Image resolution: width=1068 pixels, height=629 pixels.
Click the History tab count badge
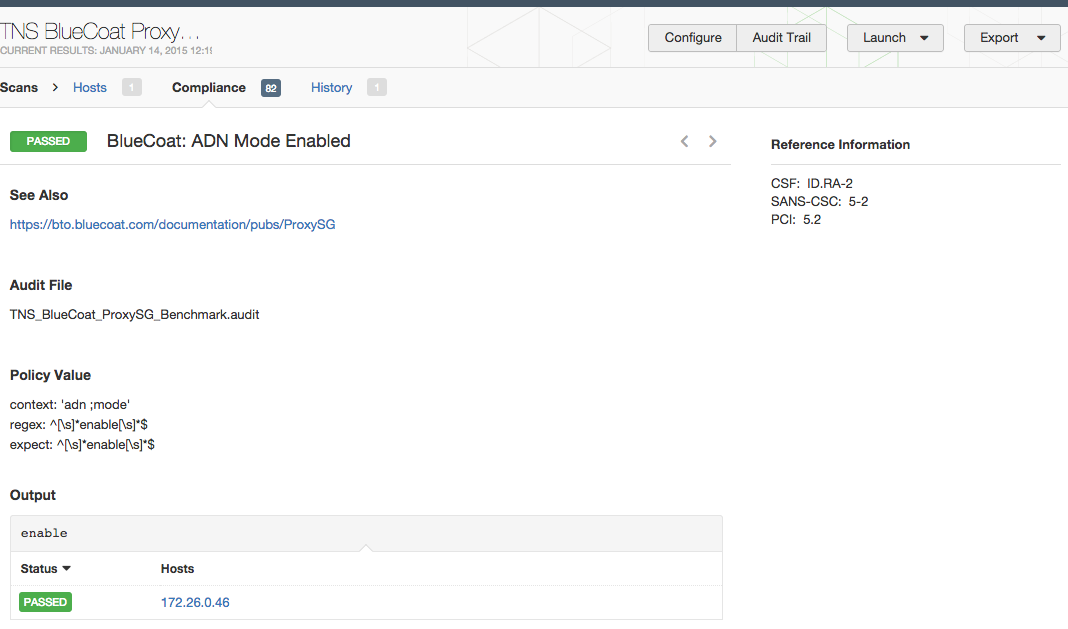(x=377, y=87)
